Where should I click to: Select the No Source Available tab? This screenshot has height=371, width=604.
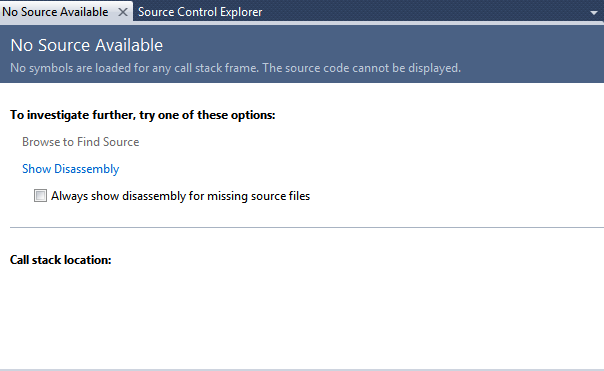coord(55,12)
